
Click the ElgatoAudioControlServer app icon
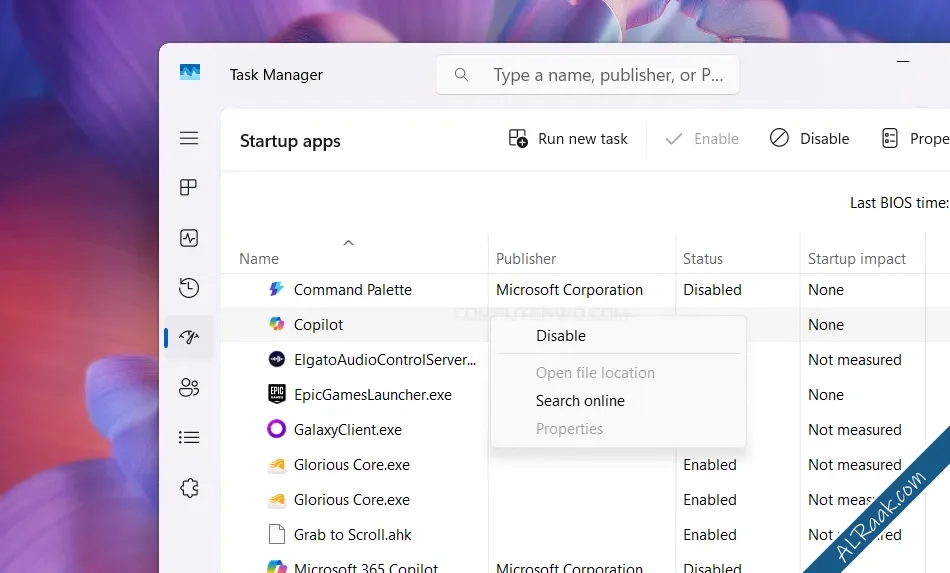(x=276, y=359)
